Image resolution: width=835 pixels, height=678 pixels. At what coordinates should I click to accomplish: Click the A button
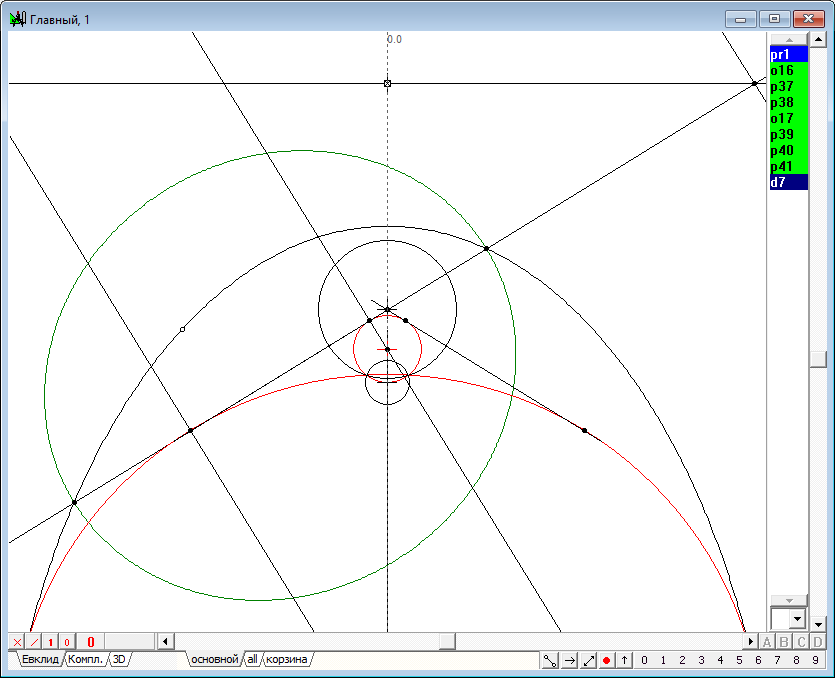[767, 642]
